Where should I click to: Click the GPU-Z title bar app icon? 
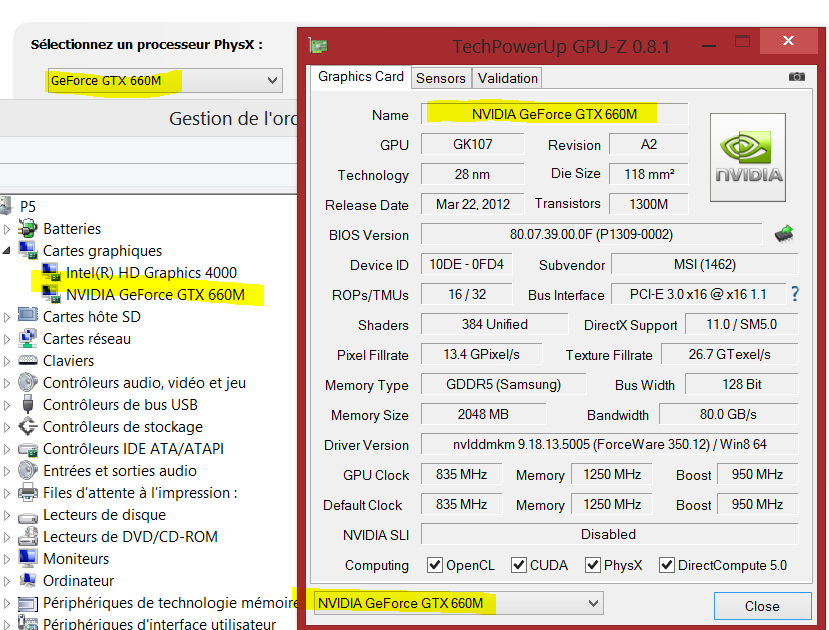click(318, 46)
